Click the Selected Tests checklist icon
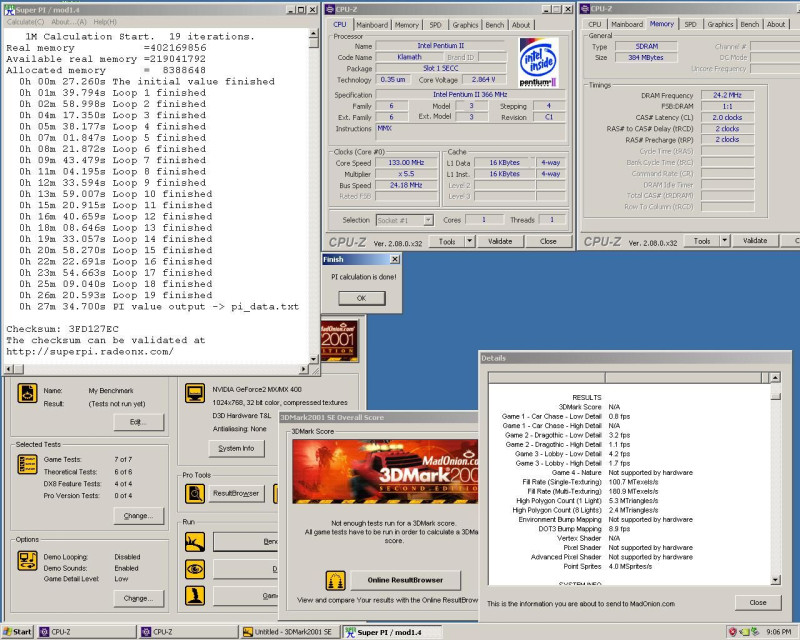This screenshot has width=800, height=640. click(x=27, y=464)
